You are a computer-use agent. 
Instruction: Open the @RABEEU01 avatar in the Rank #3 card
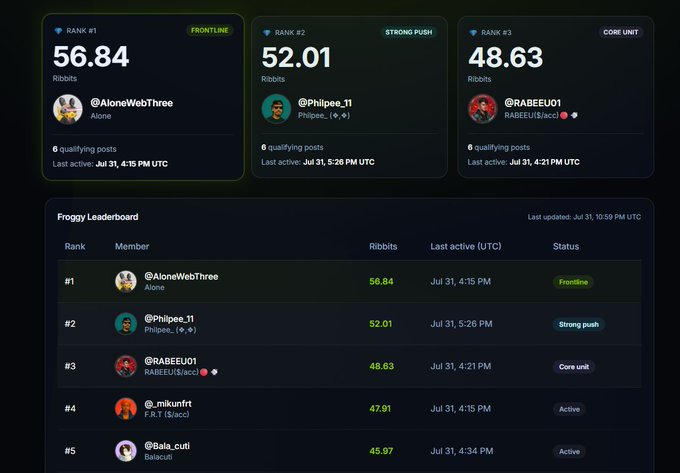tap(483, 108)
